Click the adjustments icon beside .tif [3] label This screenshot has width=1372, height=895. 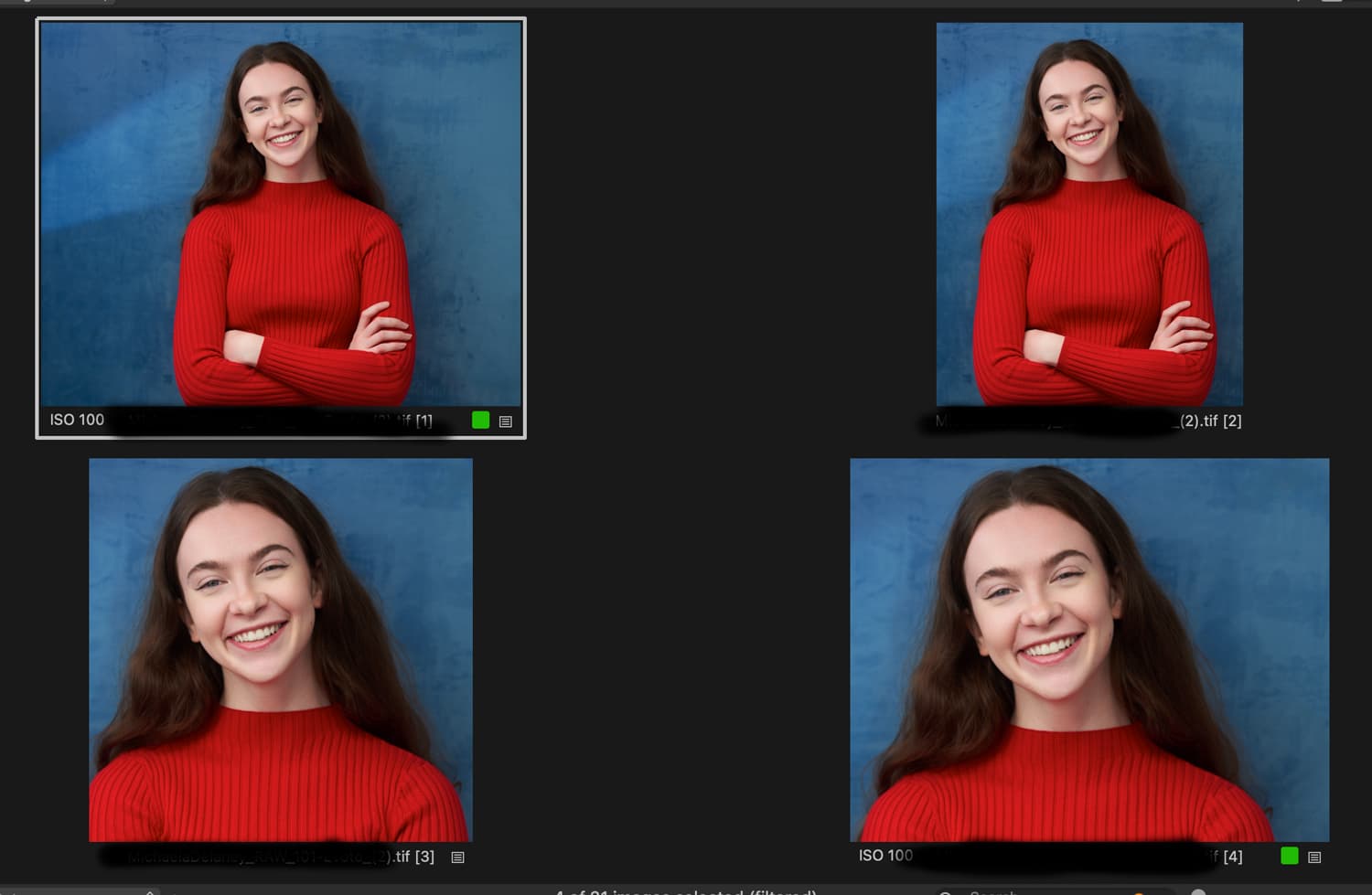458,858
